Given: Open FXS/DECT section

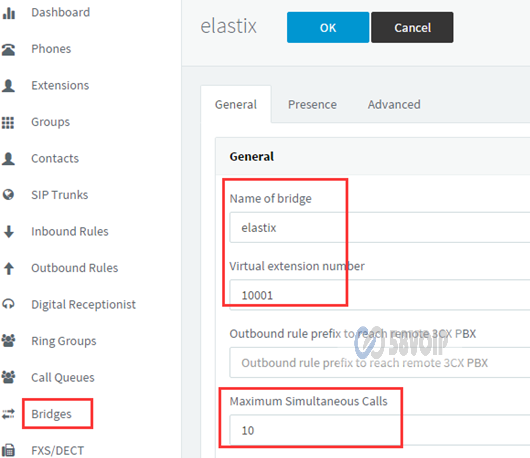Looking at the screenshot, I should point(57,451).
